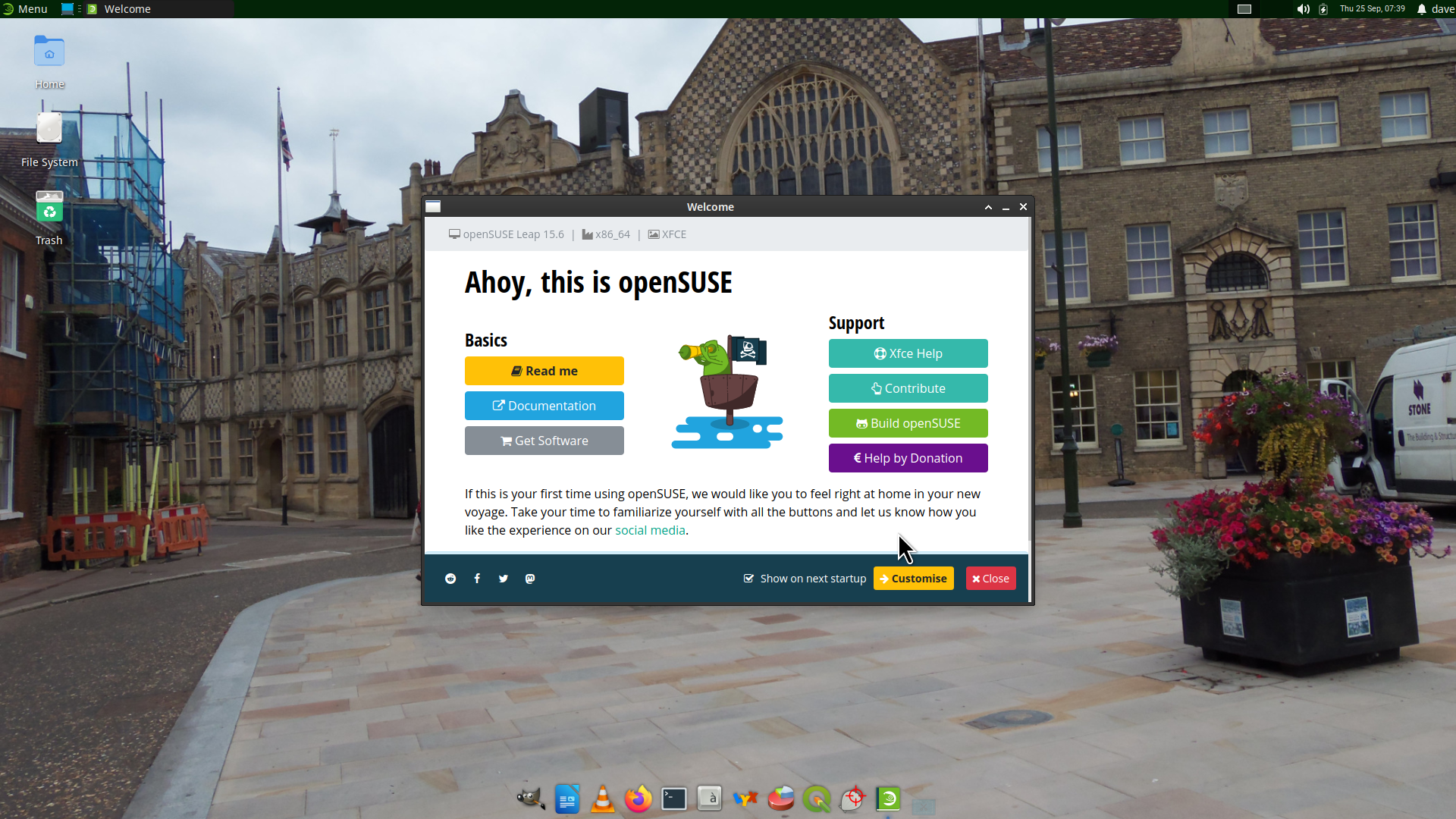Open the Reddit social icon
The width and height of the screenshot is (1456, 819).
pyautogui.click(x=450, y=579)
